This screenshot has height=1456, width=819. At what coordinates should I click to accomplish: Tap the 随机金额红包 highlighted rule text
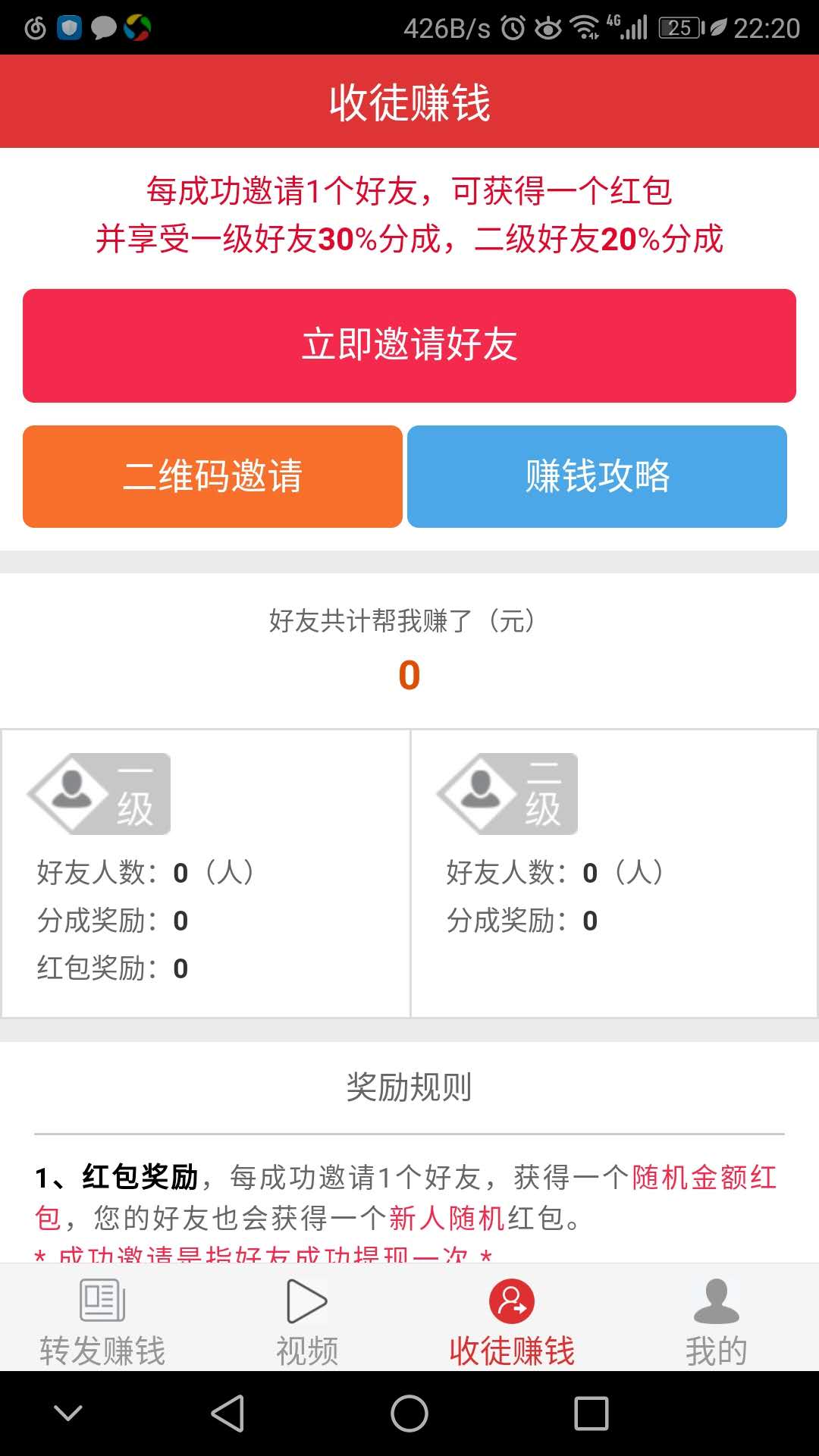[704, 1178]
